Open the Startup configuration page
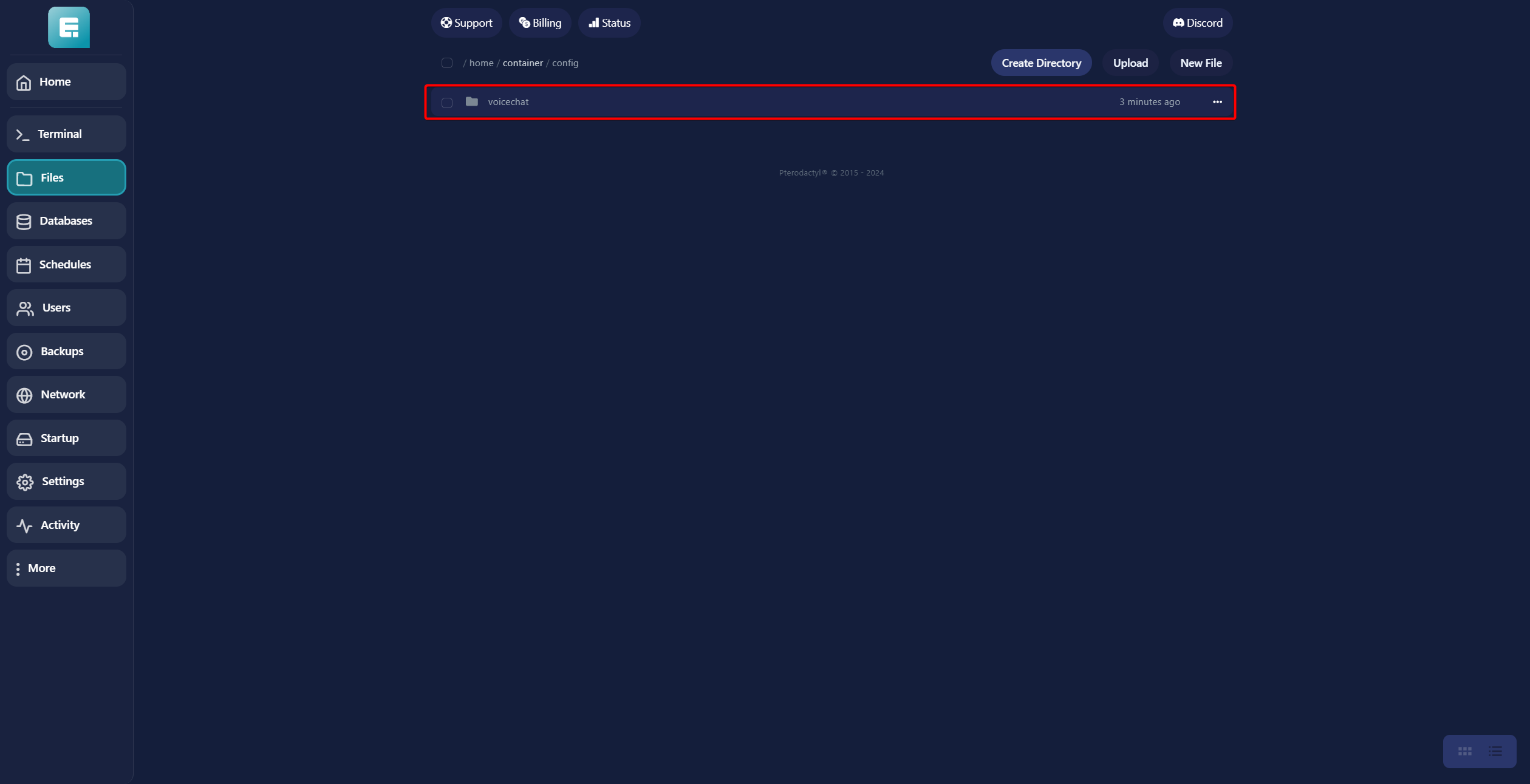 (66, 438)
